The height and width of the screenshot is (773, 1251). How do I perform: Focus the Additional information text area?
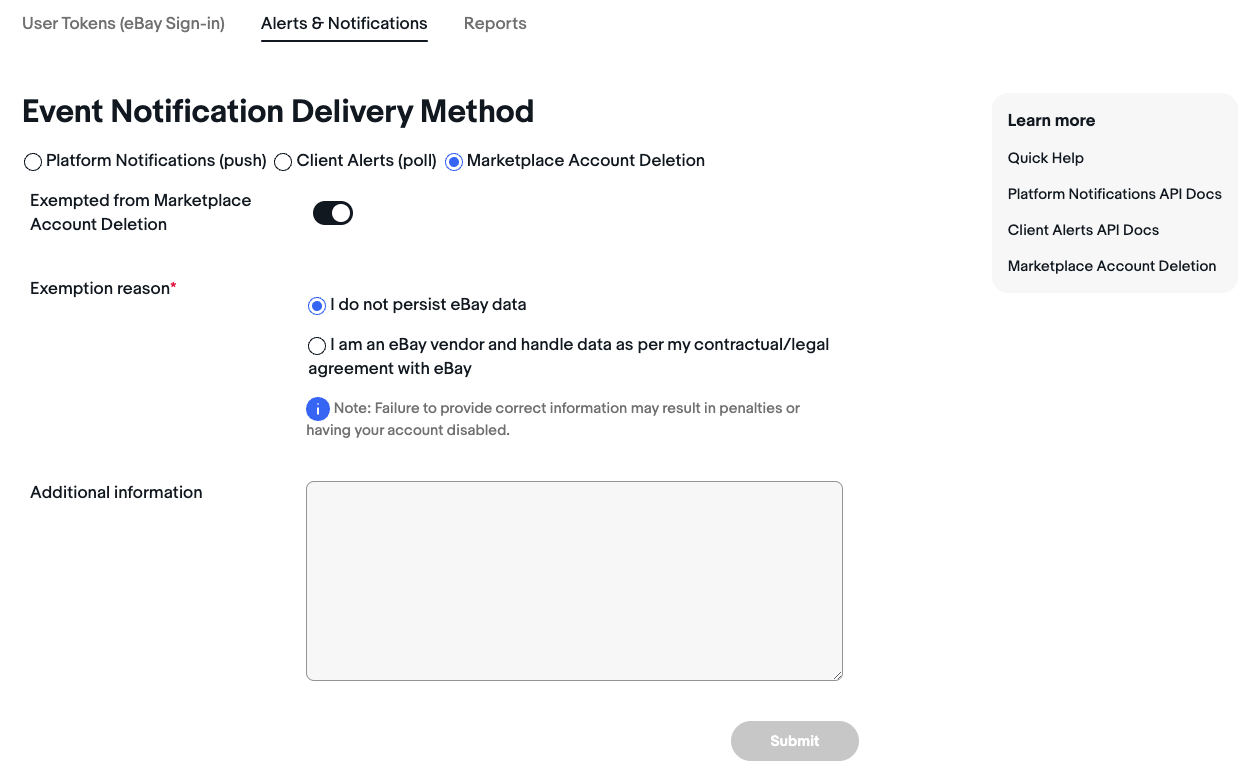pos(574,581)
